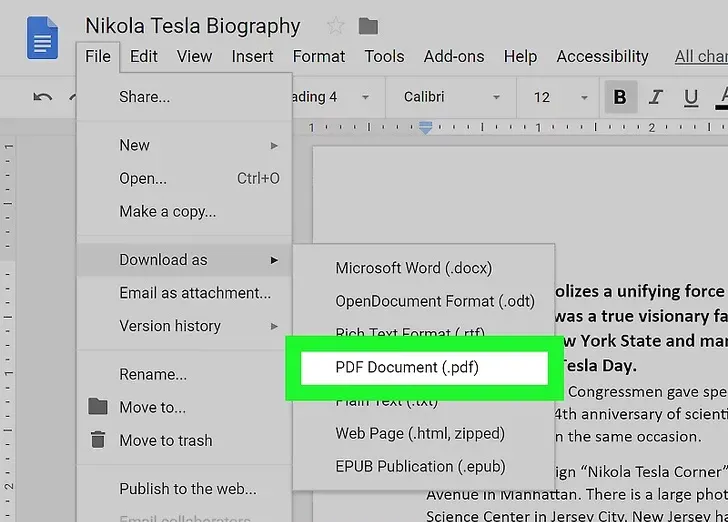Click the blue indent marker on ruler
Image resolution: width=728 pixels, height=522 pixels.
coord(426,127)
